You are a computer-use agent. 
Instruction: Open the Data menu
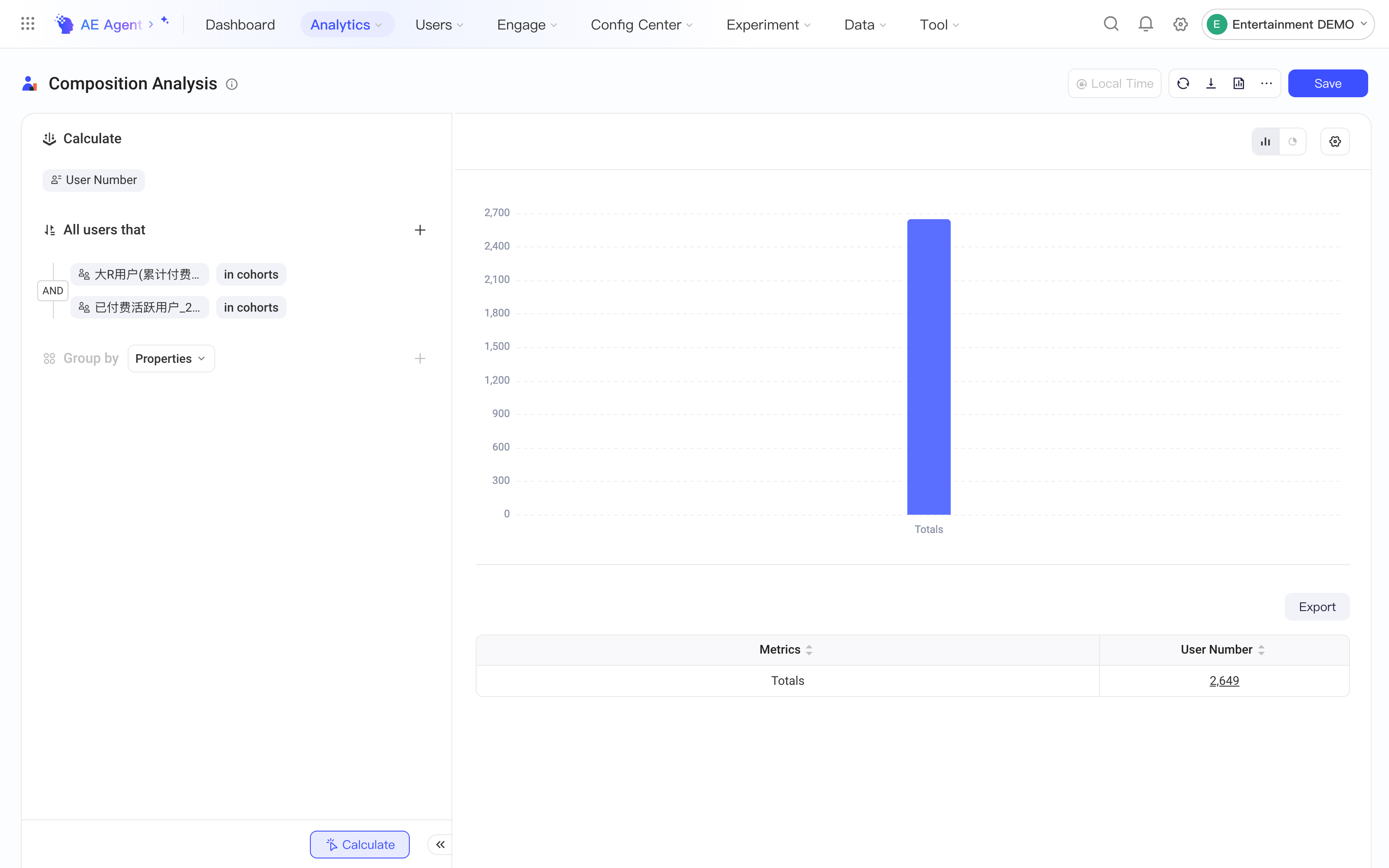click(865, 25)
